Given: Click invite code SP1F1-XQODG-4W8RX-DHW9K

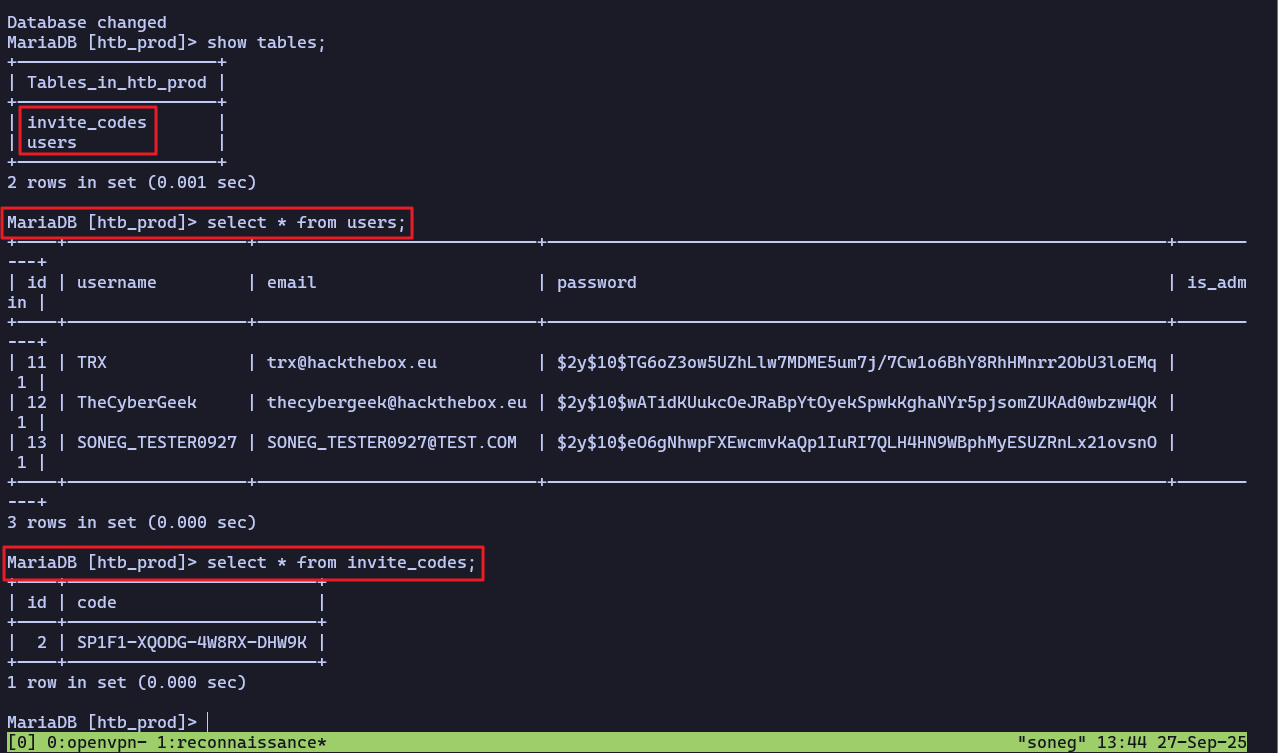Looking at the screenshot, I should click(196, 642).
